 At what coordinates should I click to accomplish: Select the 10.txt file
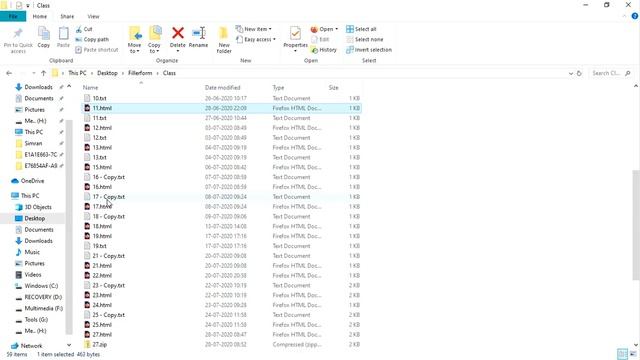[x=222, y=98]
